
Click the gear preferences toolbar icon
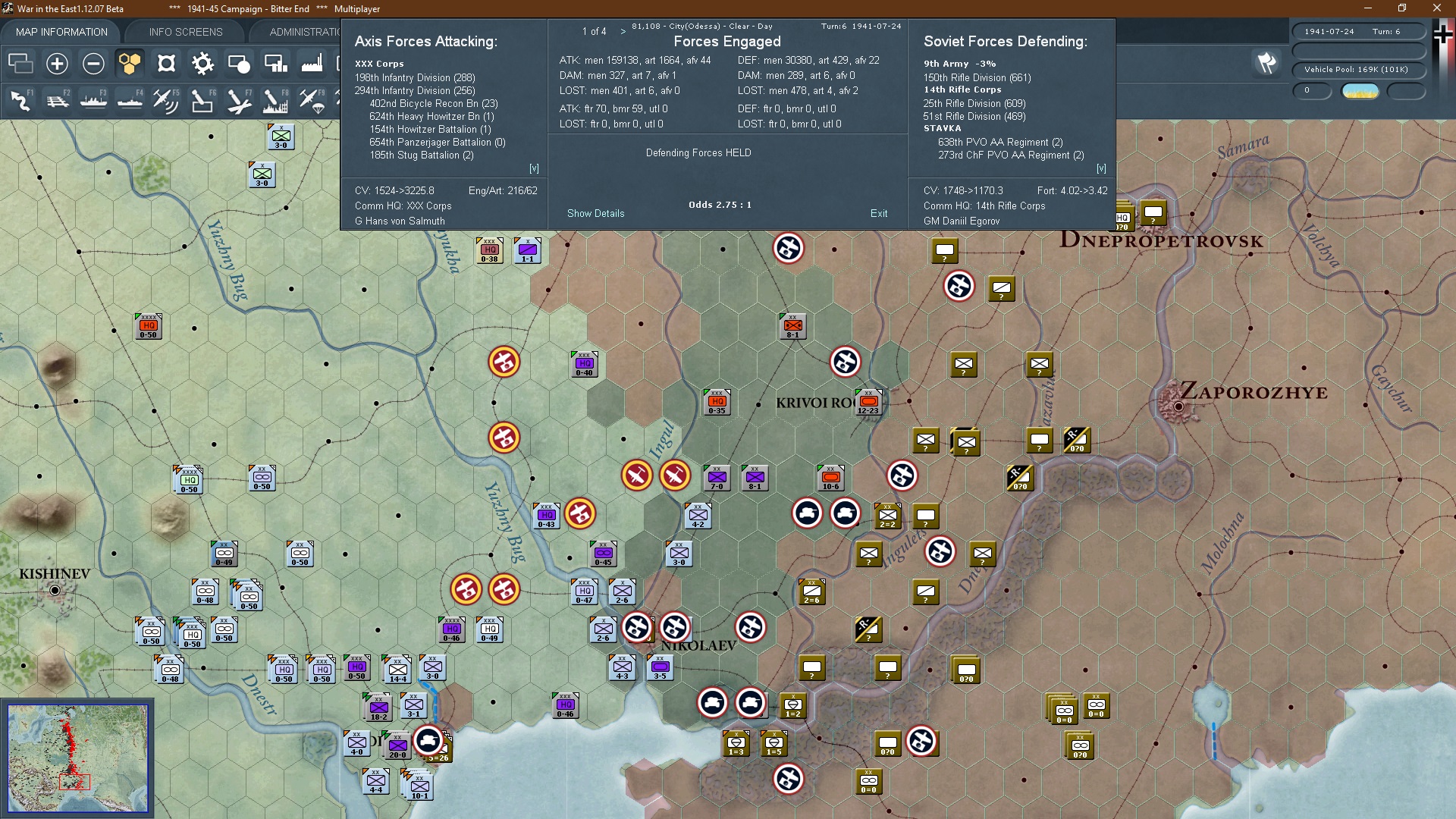click(202, 64)
